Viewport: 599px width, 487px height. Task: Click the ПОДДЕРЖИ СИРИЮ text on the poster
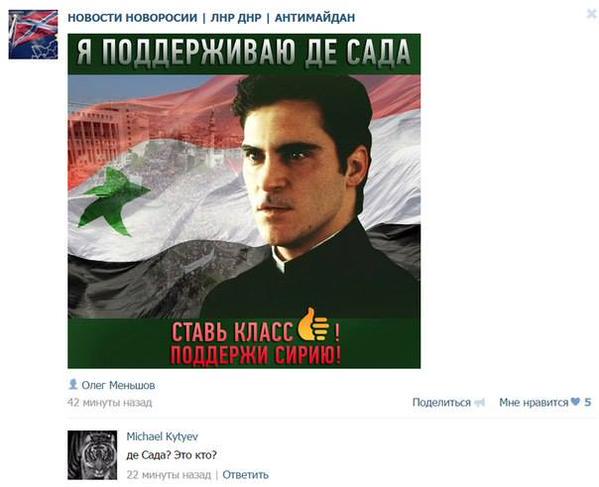[x=256, y=355]
